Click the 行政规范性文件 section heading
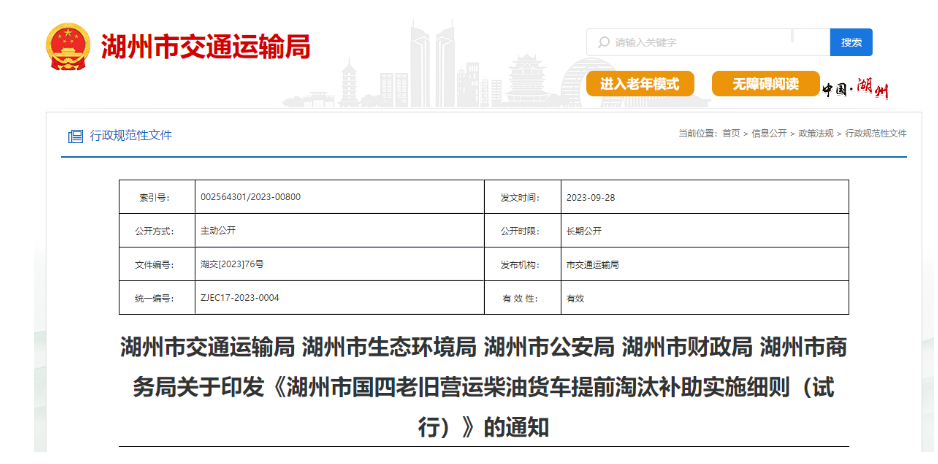Image resolution: width=938 pixels, height=464 pixels. (131, 135)
